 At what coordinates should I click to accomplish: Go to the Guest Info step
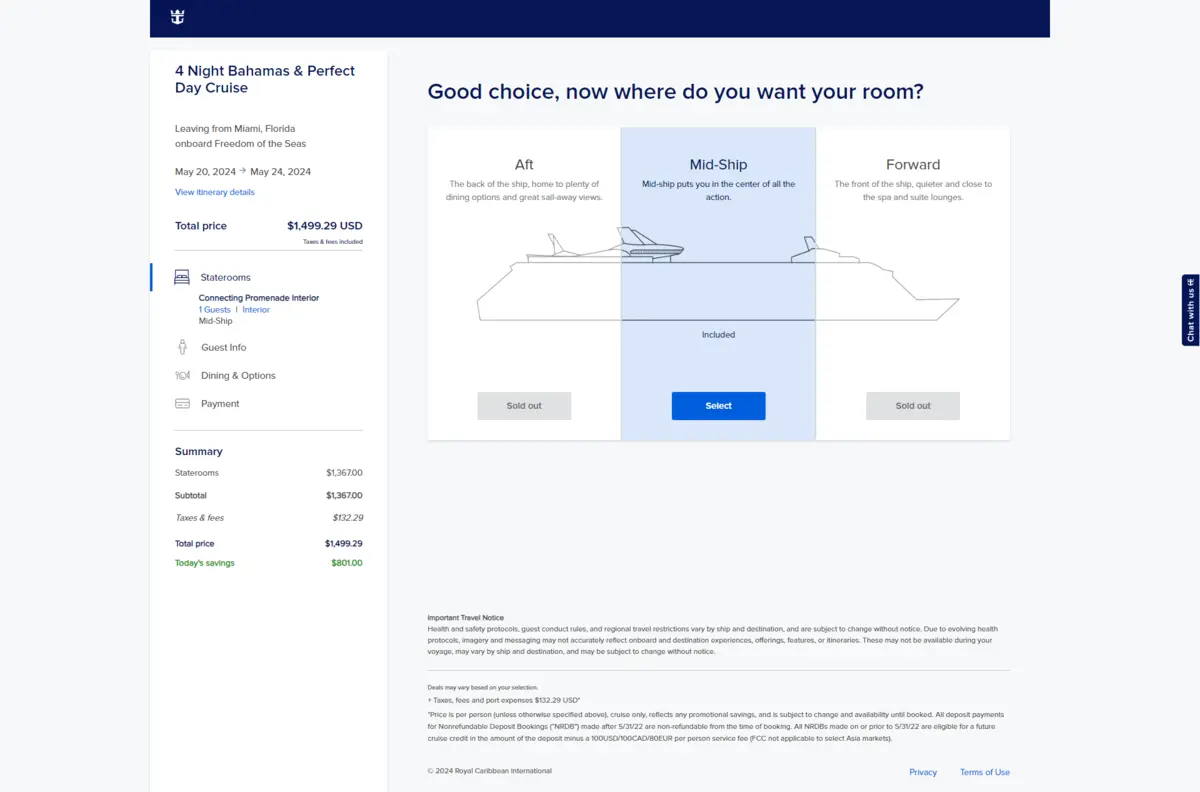click(x=223, y=347)
